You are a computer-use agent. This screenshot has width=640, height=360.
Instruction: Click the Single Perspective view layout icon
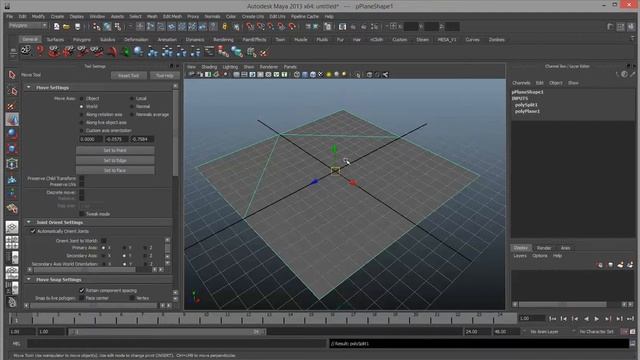click(x=12, y=227)
